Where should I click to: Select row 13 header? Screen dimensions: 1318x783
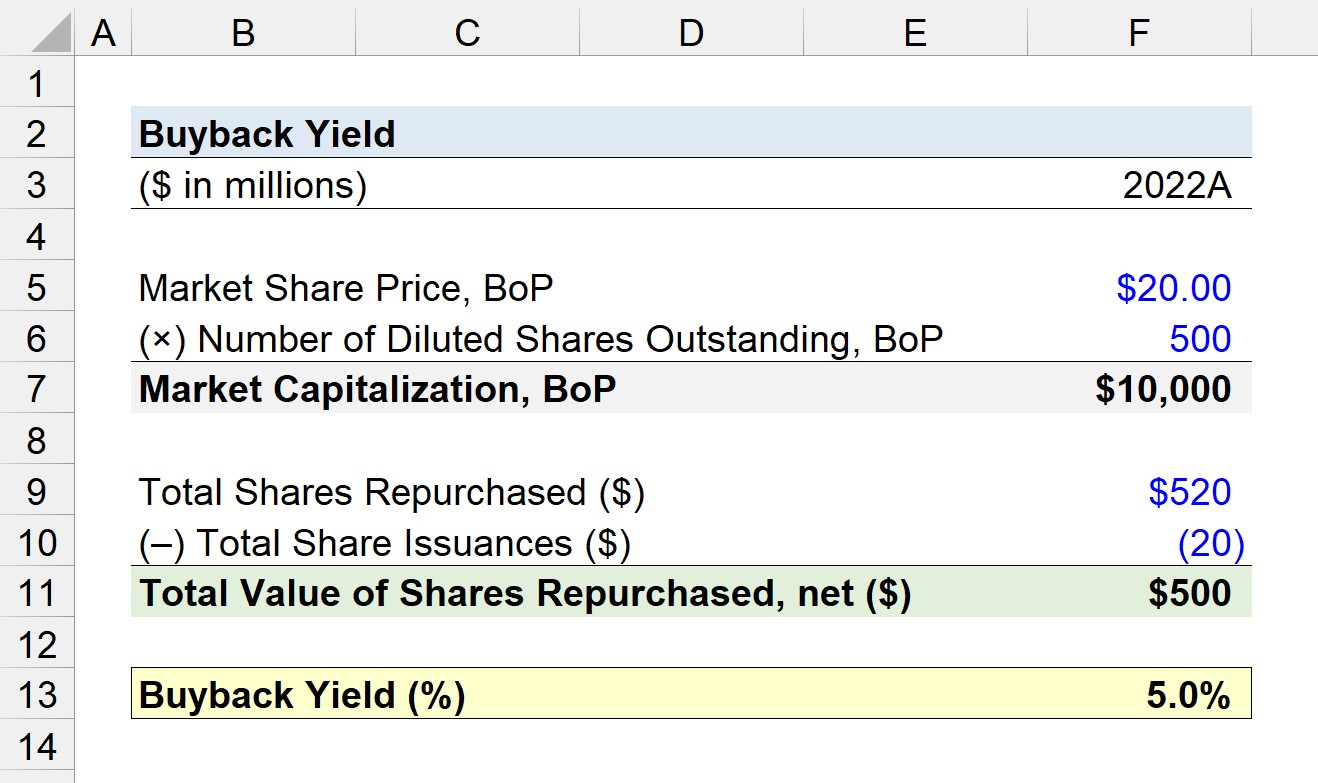(x=37, y=693)
